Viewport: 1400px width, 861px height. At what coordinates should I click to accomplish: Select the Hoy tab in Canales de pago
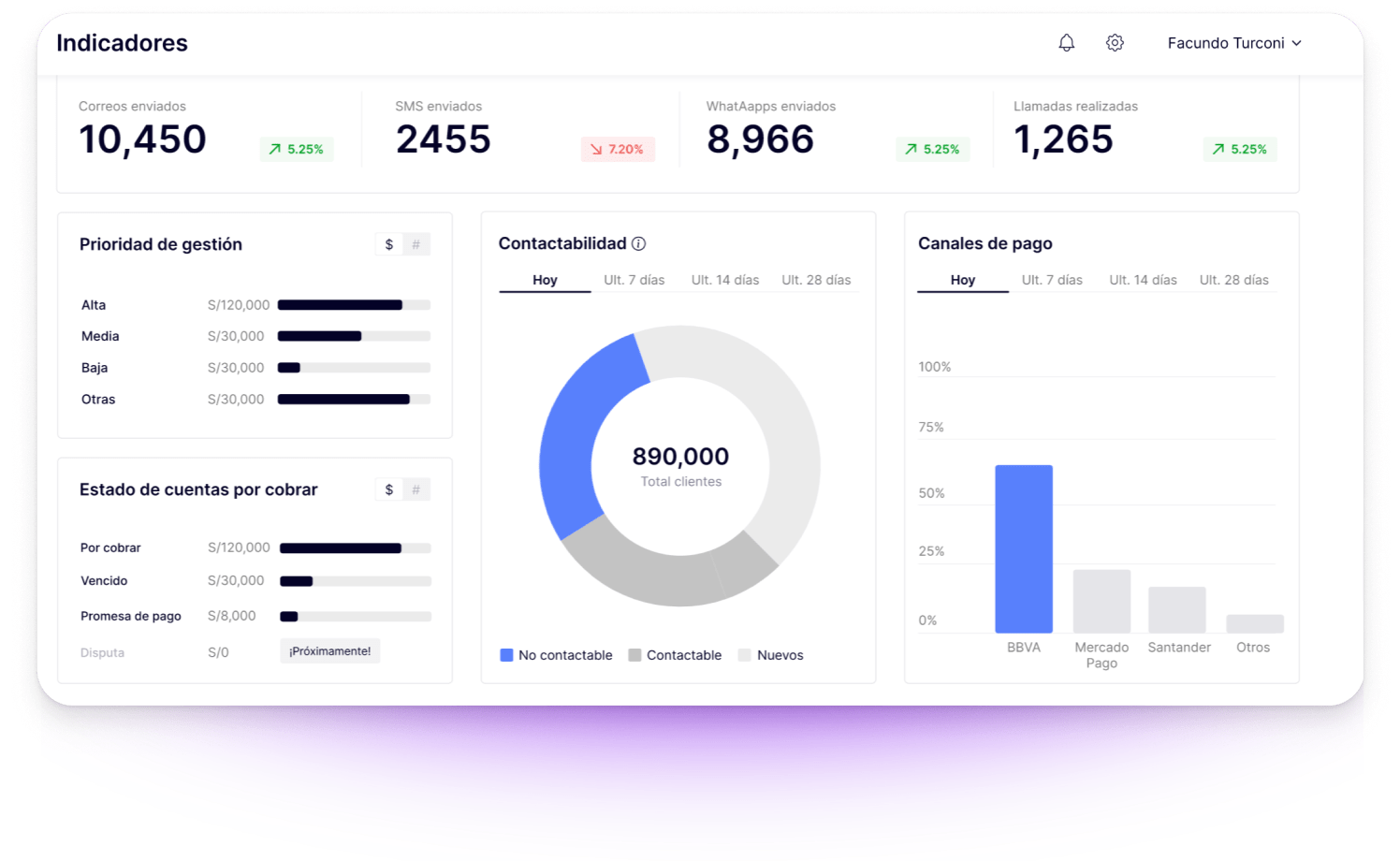pyautogui.click(x=962, y=279)
